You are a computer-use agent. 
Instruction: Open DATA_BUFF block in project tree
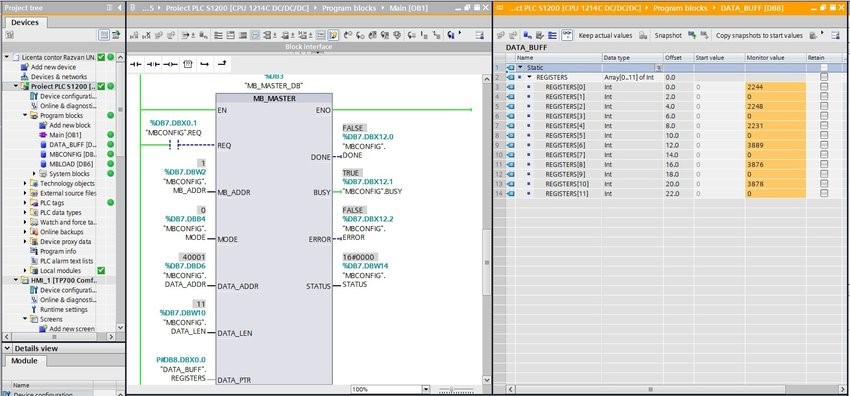coord(73,145)
